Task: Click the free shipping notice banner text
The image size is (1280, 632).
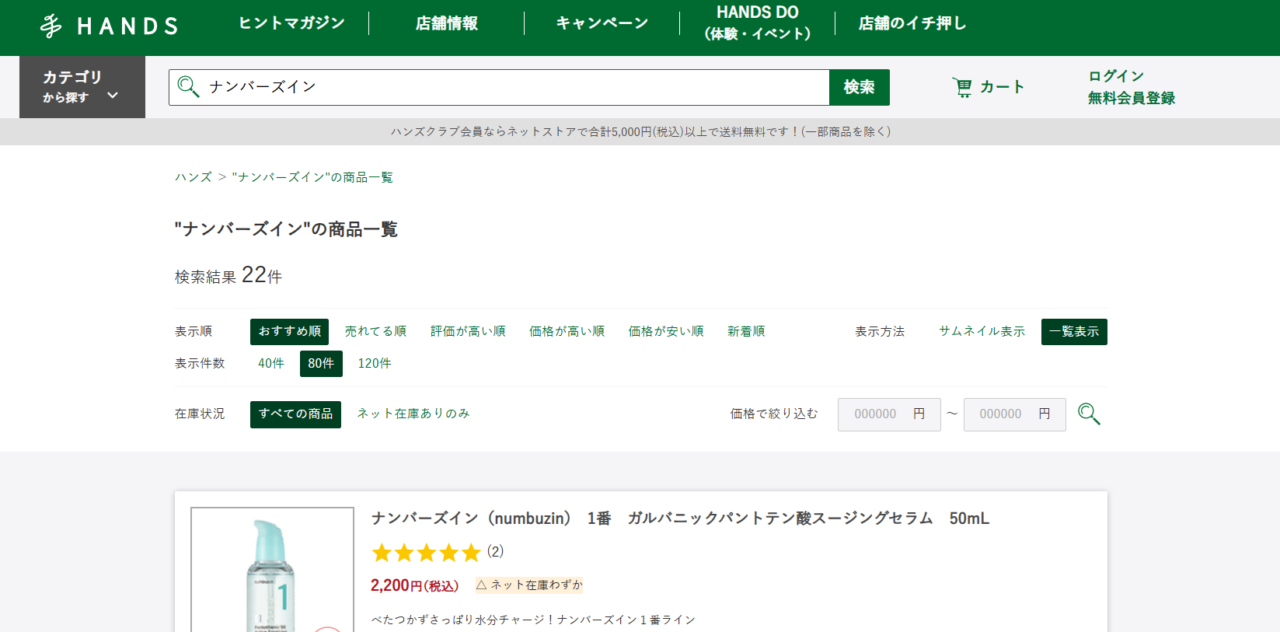Action: tap(640, 132)
